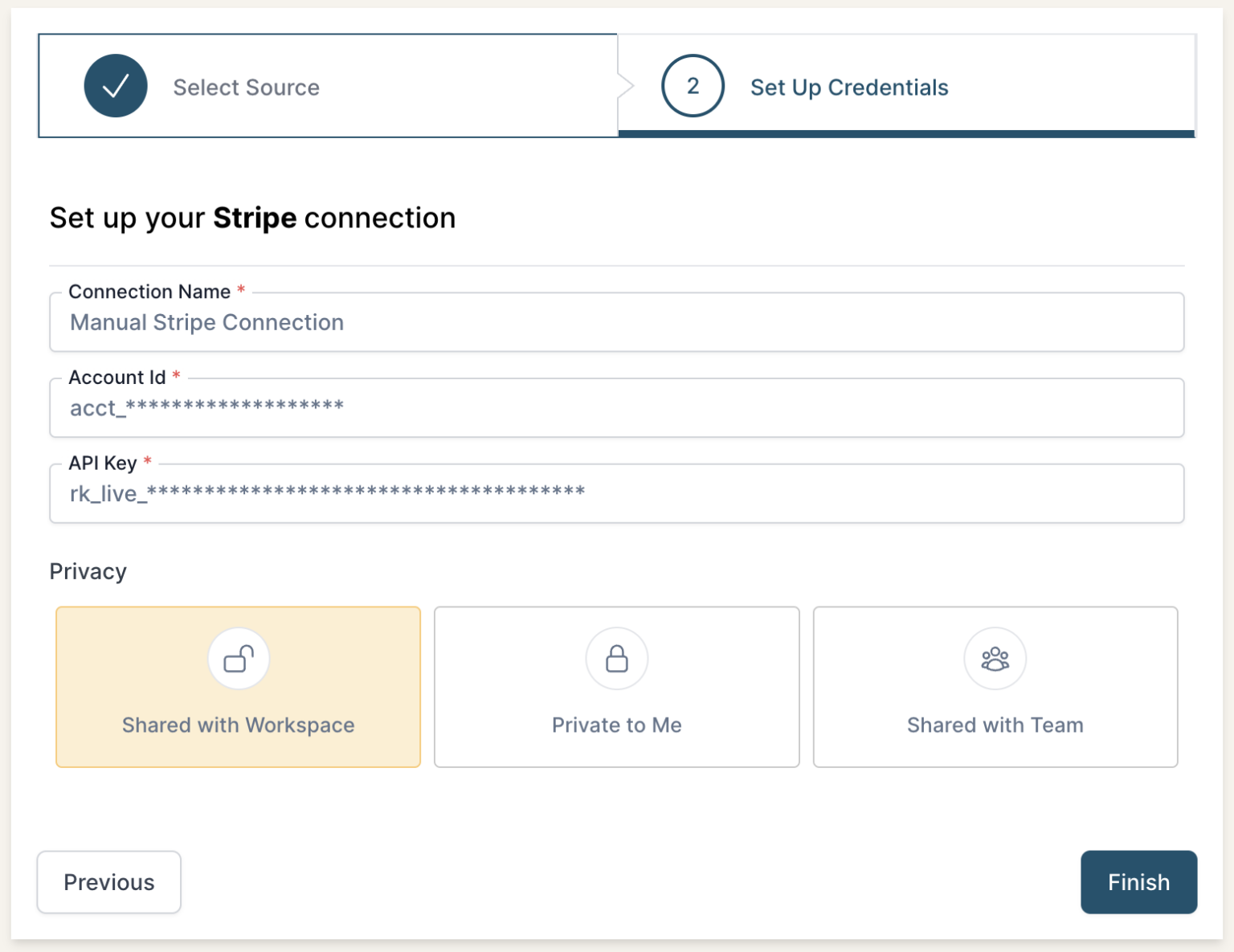Viewport: 1234px width, 952px height.
Task: Select the Shared with Team privacy option
Action: (x=995, y=687)
